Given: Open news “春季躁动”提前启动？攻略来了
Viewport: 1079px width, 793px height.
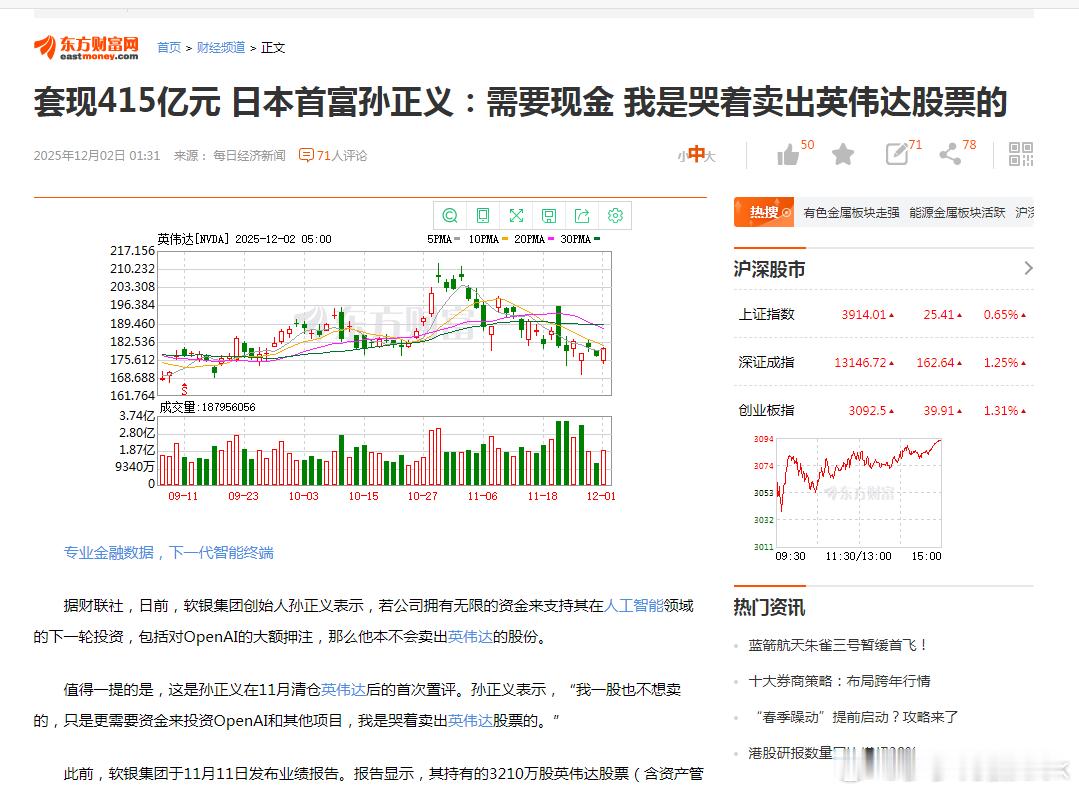Looking at the screenshot, I should point(856,717).
